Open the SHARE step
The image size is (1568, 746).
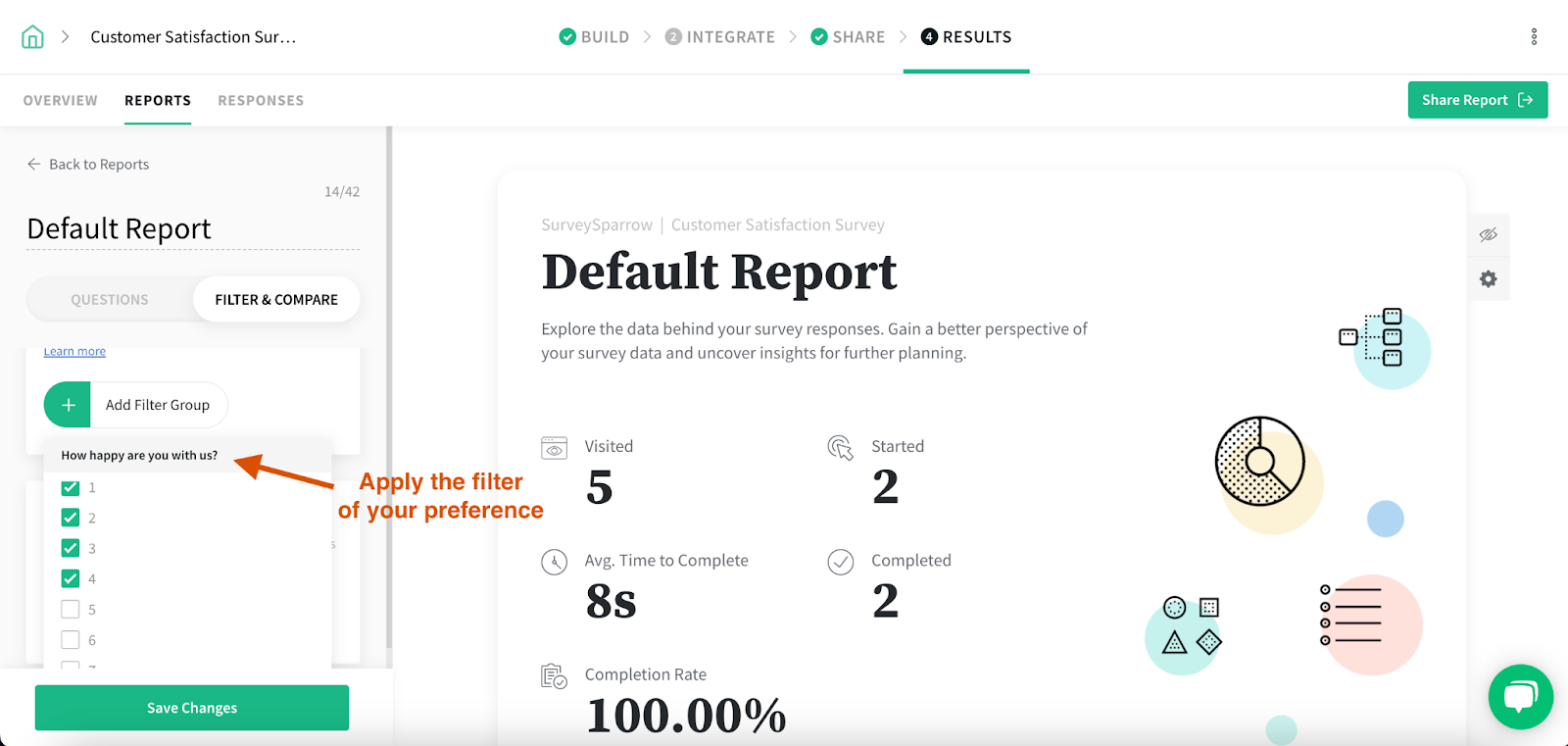point(848,37)
